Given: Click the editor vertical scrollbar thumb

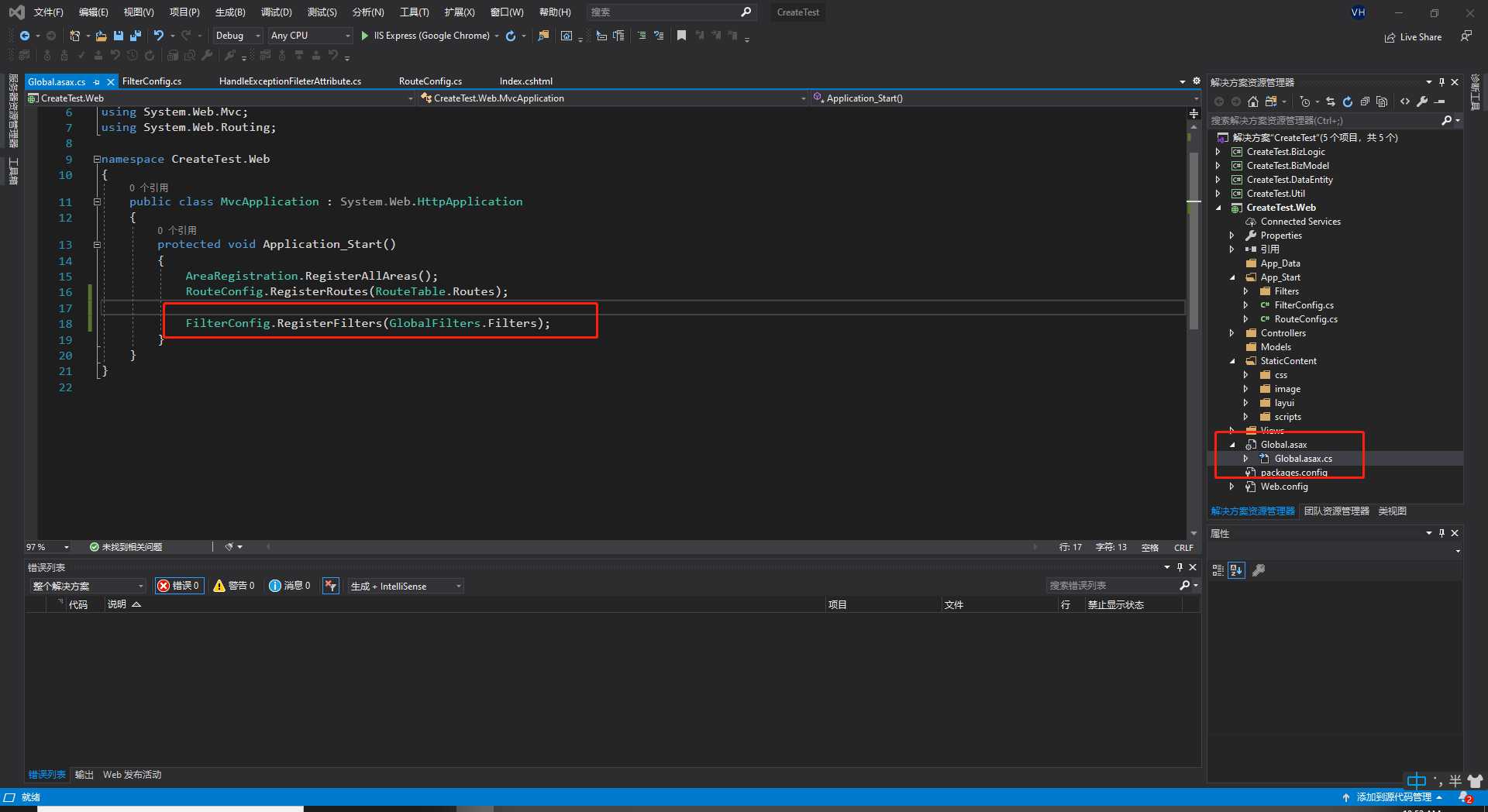Looking at the screenshot, I should (1193, 240).
